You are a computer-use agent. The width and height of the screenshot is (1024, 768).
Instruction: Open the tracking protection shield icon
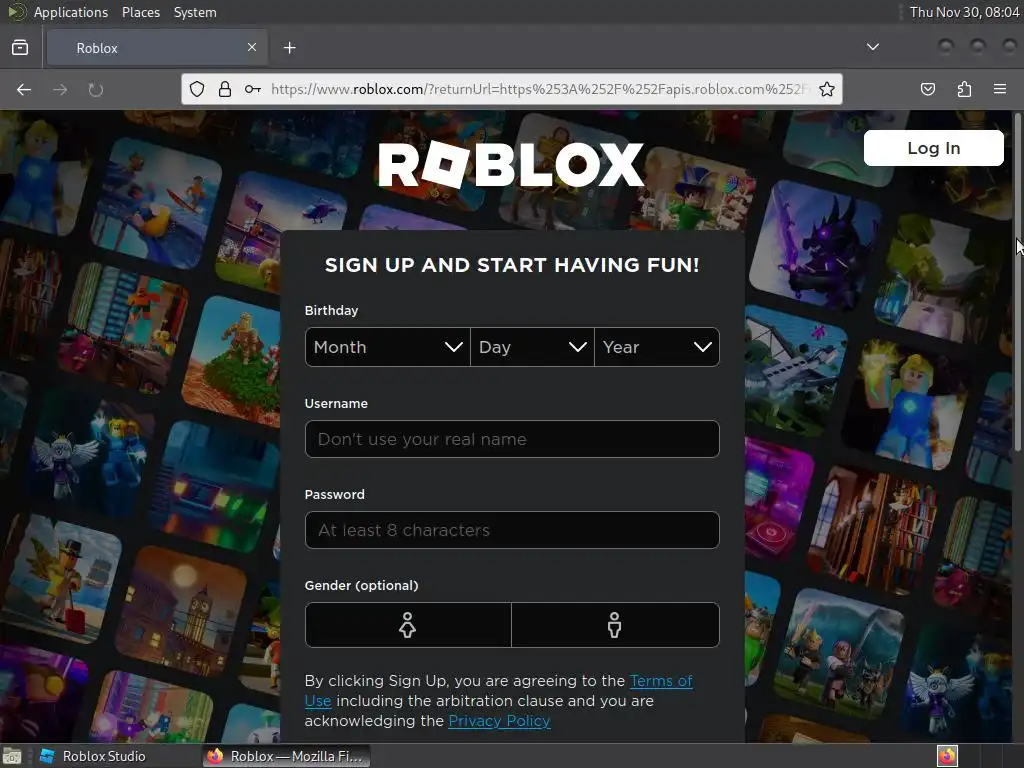tap(197, 89)
